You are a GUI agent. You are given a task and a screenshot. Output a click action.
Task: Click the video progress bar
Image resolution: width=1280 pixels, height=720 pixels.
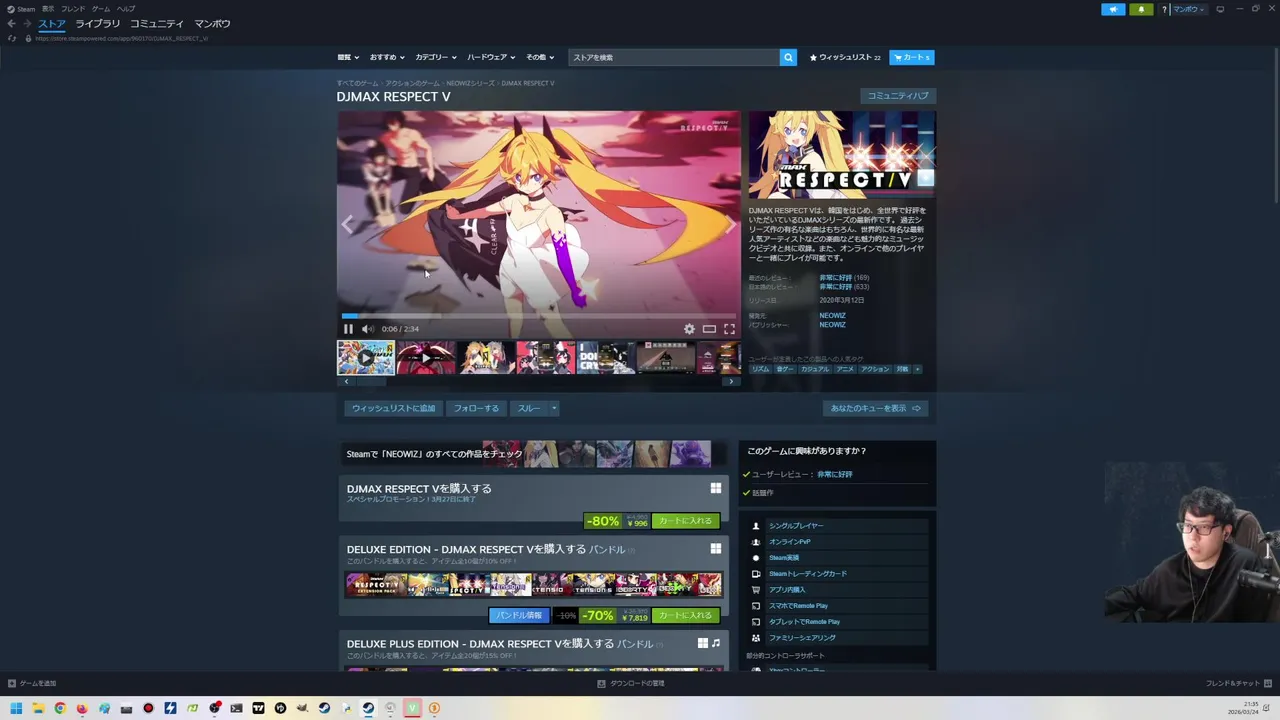point(539,316)
